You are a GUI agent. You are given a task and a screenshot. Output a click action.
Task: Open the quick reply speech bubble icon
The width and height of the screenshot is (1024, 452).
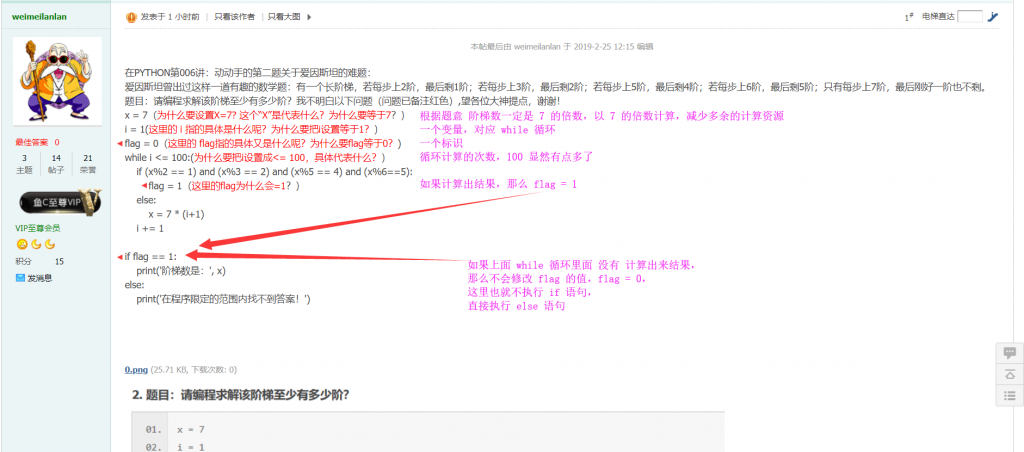(1010, 353)
